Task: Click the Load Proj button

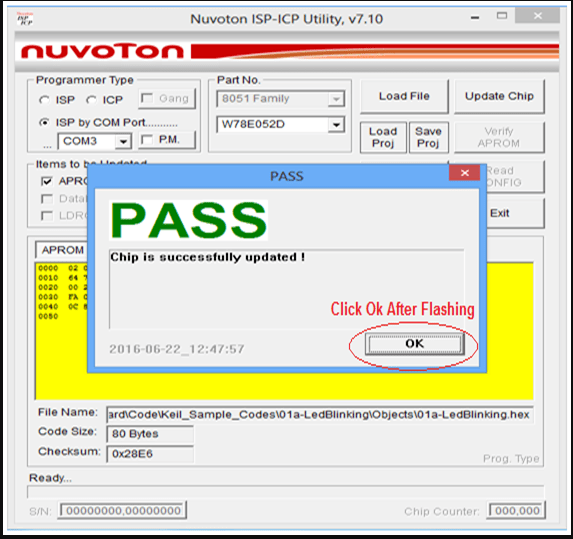Action: (x=383, y=137)
